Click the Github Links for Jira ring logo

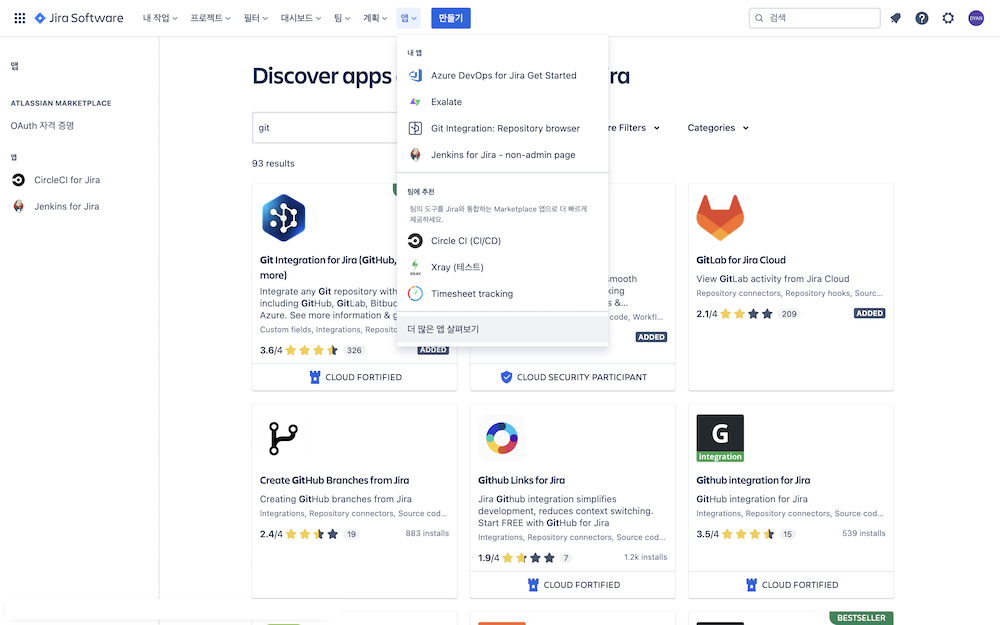point(502,438)
